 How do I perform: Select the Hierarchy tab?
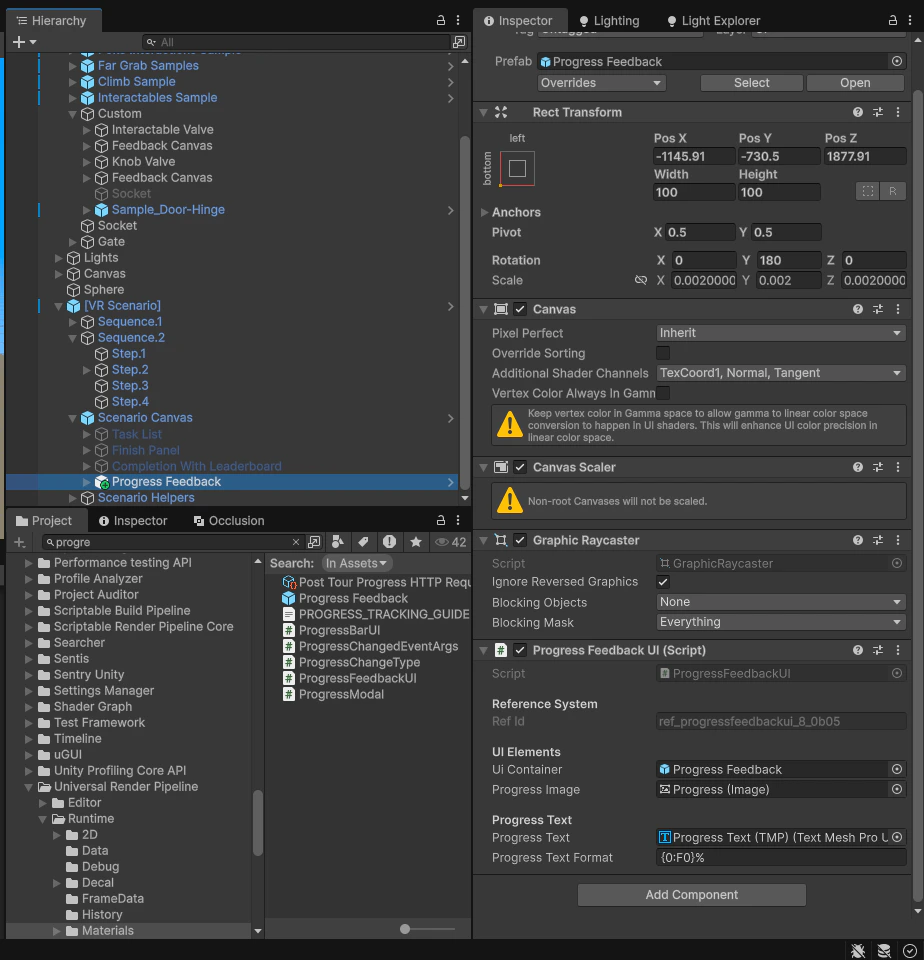[52, 21]
